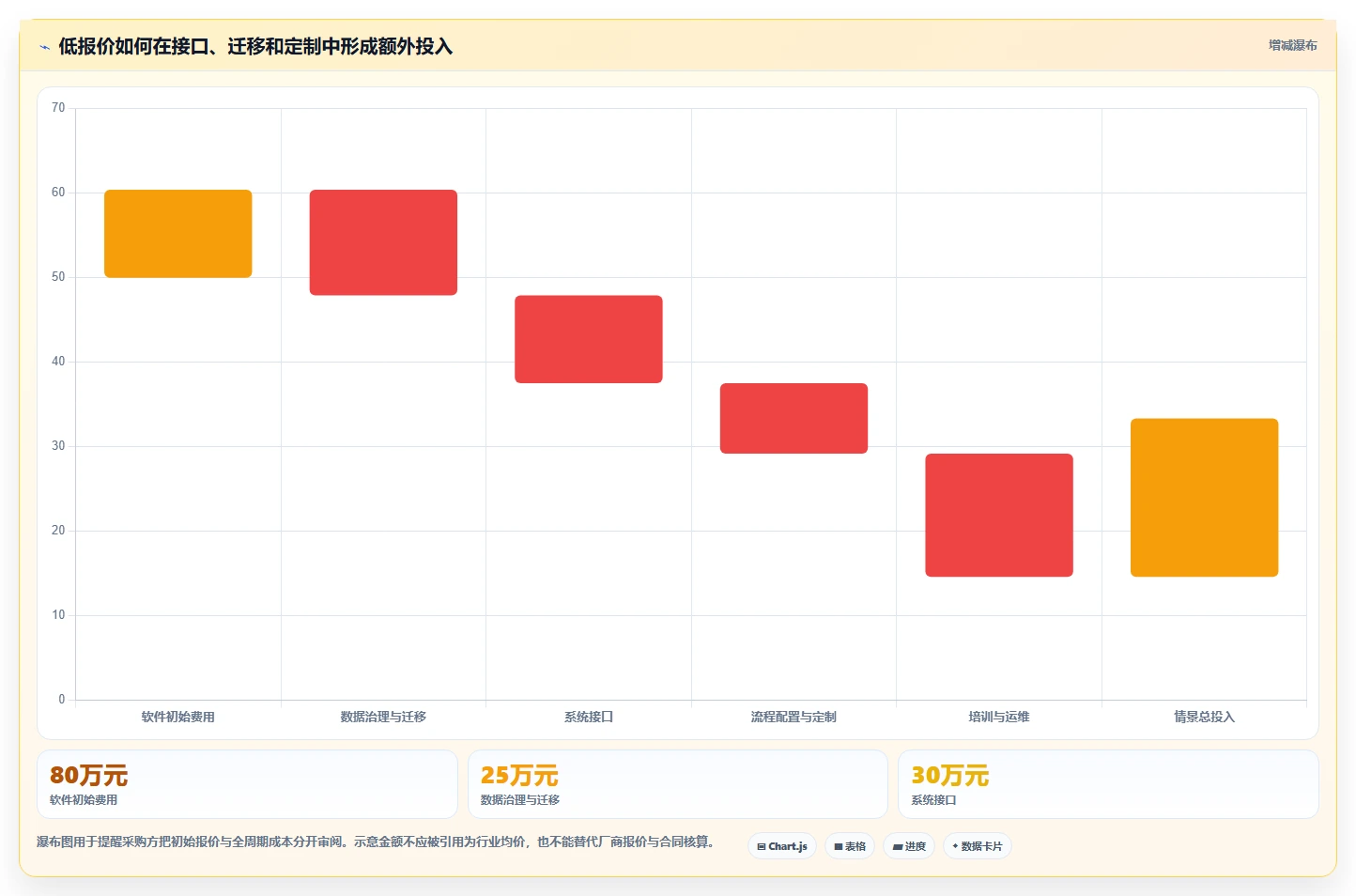The width and height of the screenshot is (1356, 896).
Task: Click x-axis label 系统接口
Action: [589, 717]
